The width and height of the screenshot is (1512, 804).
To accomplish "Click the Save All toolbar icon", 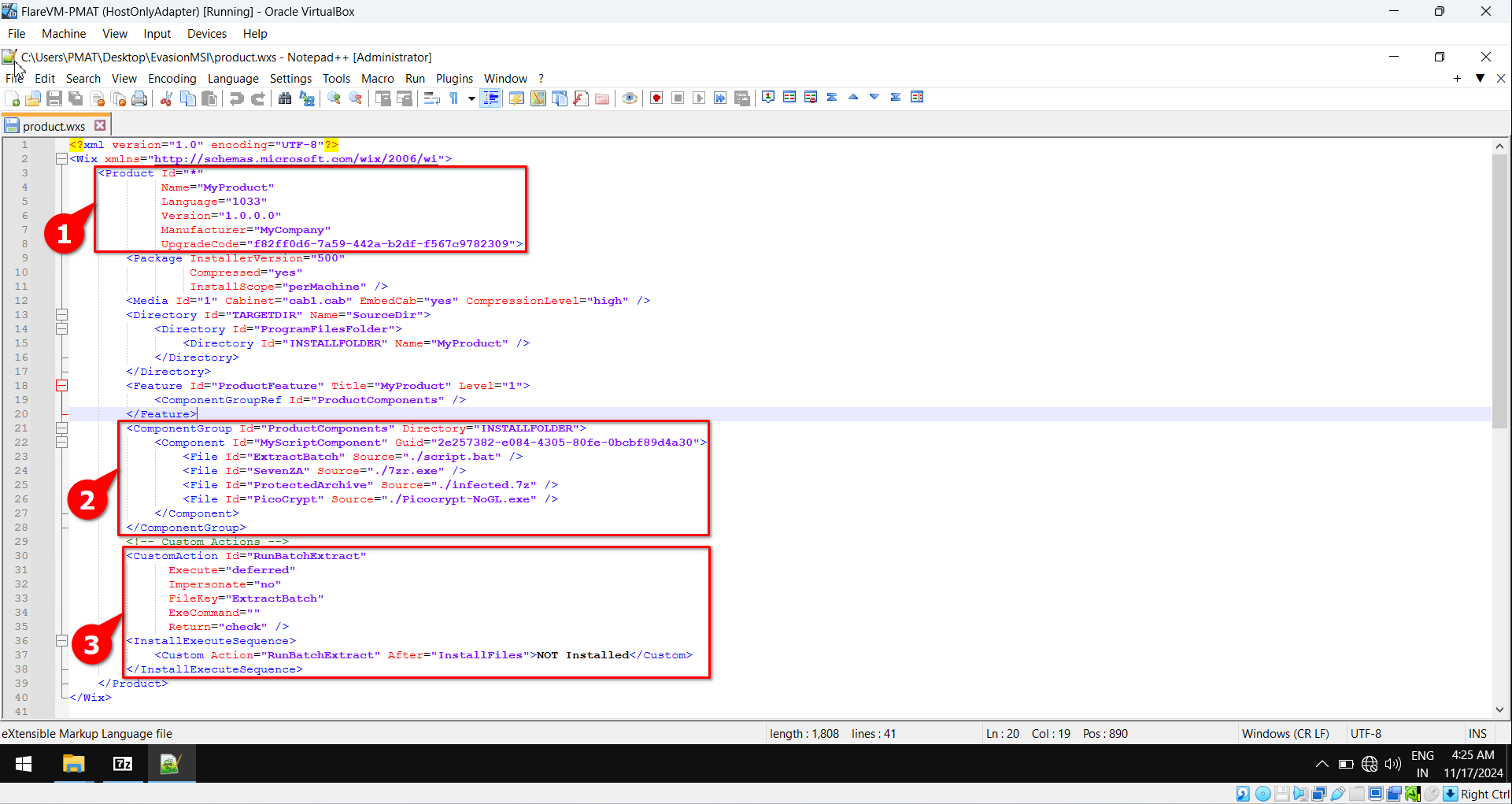I will pos(76,98).
